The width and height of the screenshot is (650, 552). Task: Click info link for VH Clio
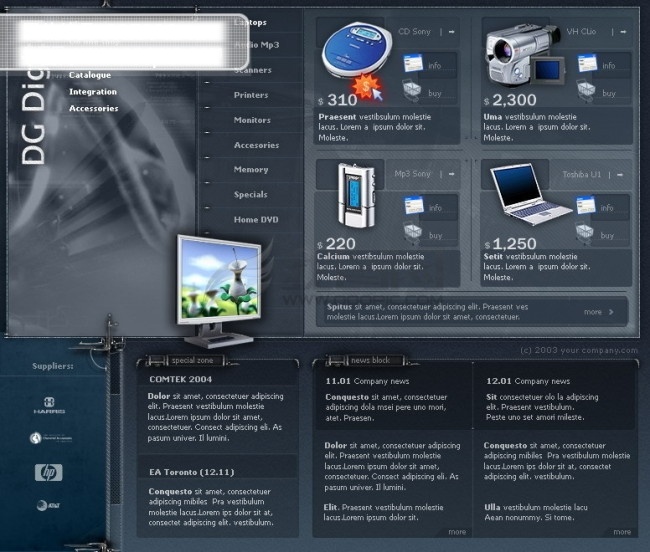[609, 65]
